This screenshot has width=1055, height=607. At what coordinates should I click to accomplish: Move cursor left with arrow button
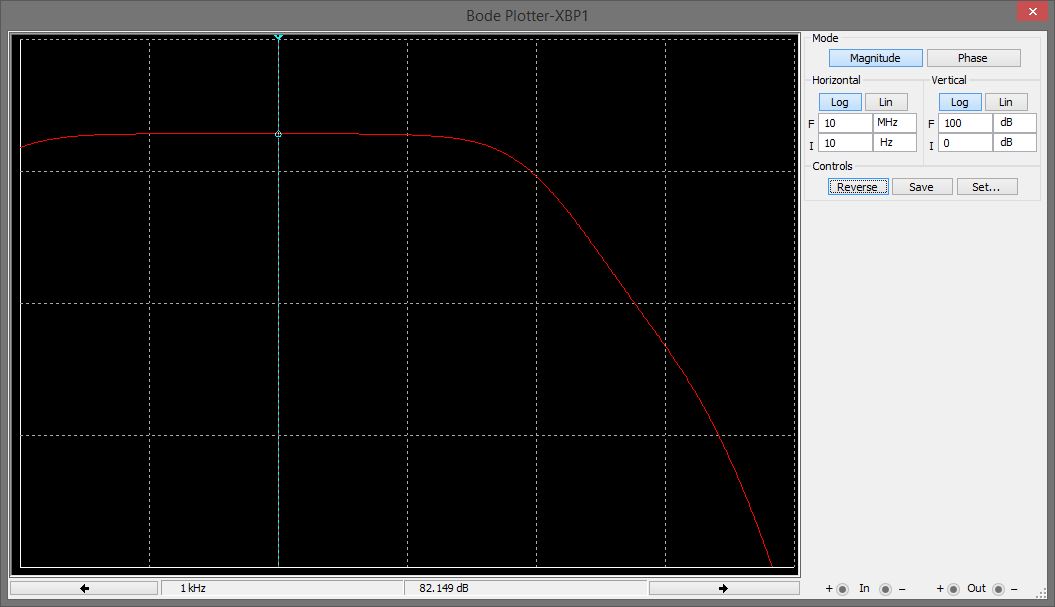tap(84, 588)
